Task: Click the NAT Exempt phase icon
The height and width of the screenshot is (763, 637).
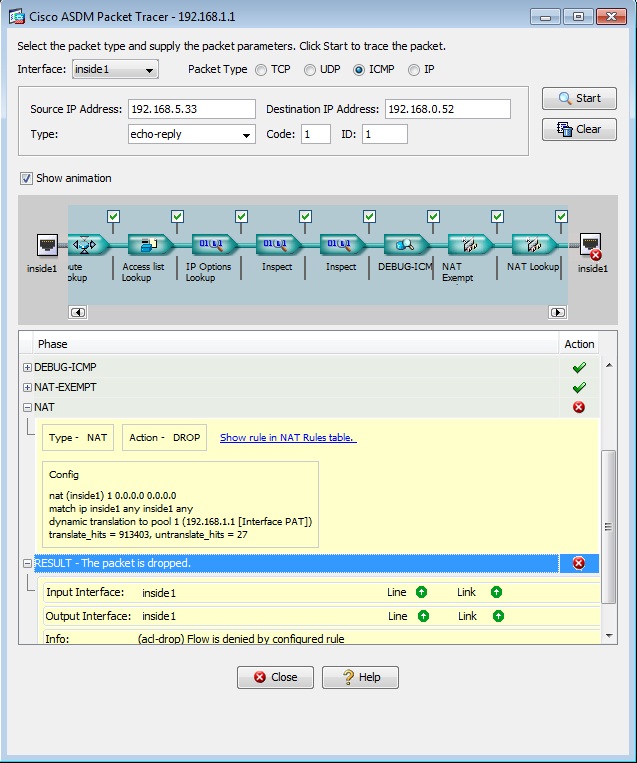Action: [471, 244]
